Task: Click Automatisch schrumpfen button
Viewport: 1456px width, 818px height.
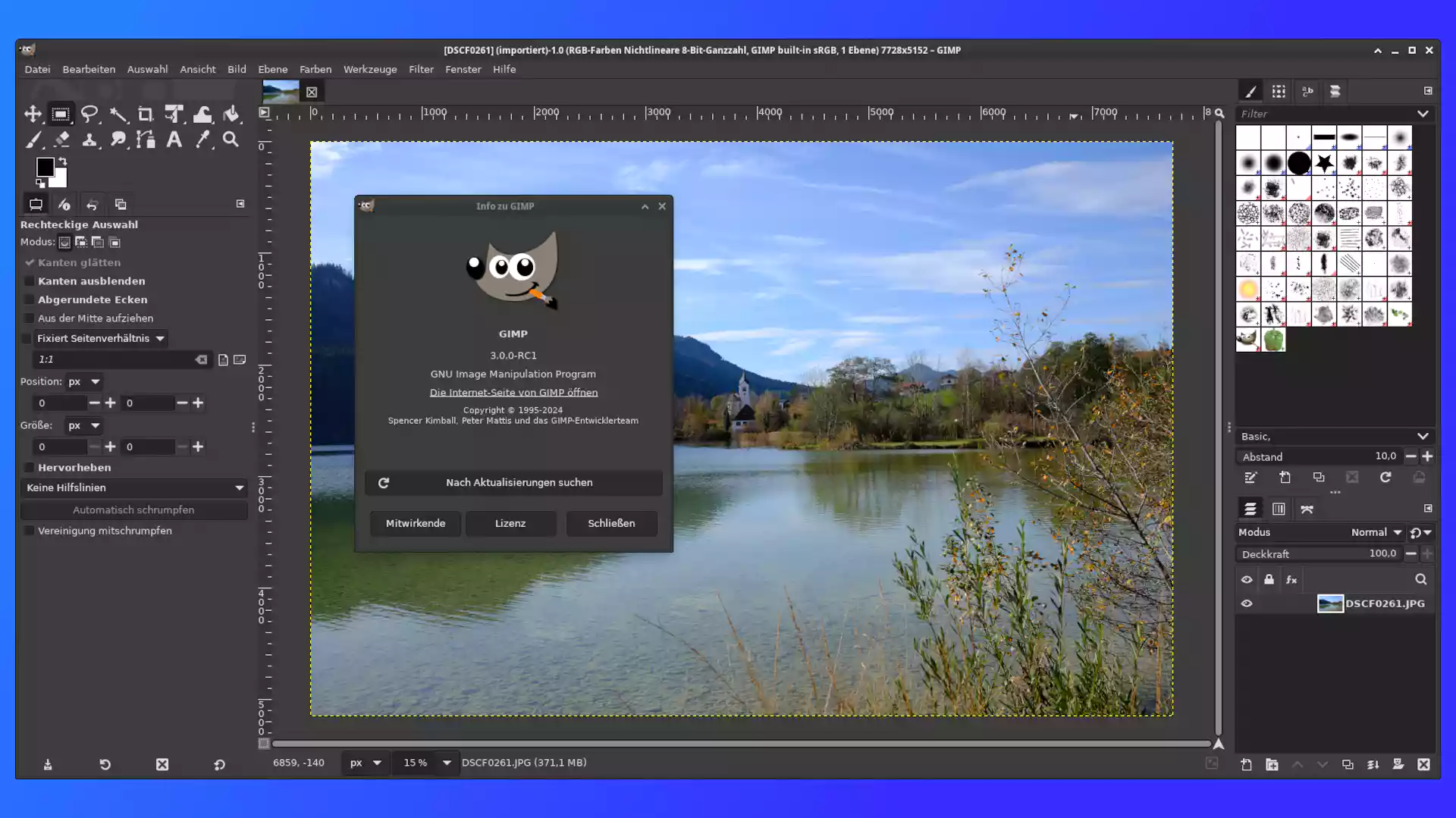Action: click(133, 510)
